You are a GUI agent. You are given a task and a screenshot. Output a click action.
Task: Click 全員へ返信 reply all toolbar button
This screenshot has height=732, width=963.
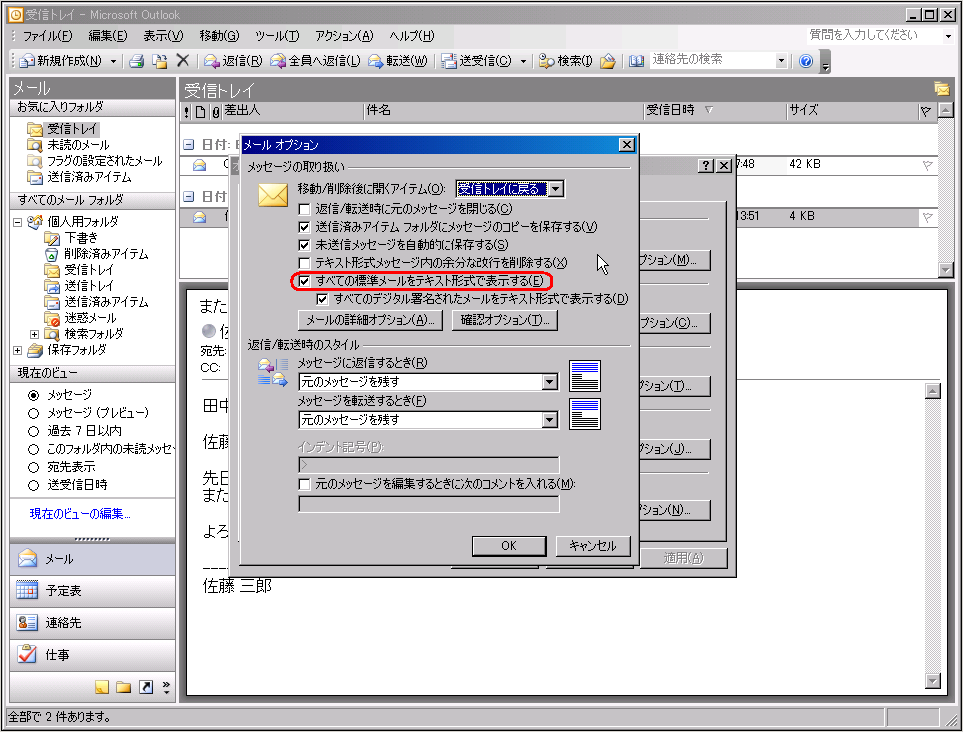315,61
